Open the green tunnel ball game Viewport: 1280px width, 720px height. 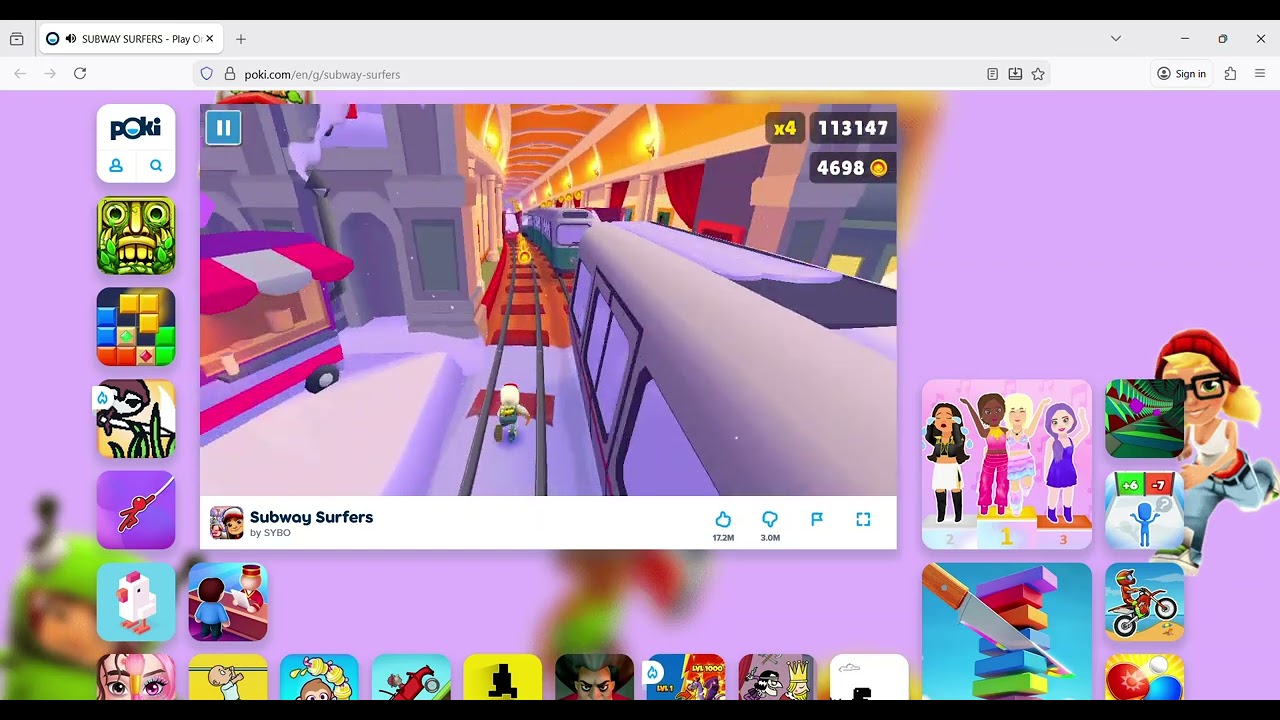pyautogui.click(x=1144, y=418)
